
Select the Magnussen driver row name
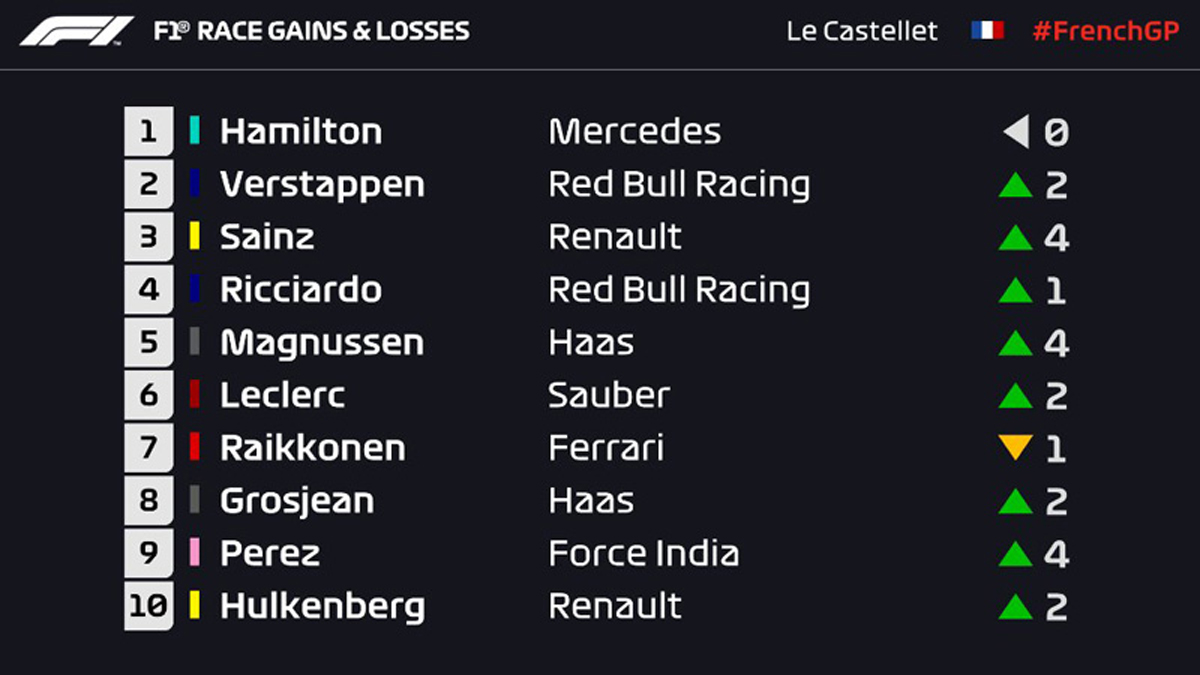pos(322,343)
